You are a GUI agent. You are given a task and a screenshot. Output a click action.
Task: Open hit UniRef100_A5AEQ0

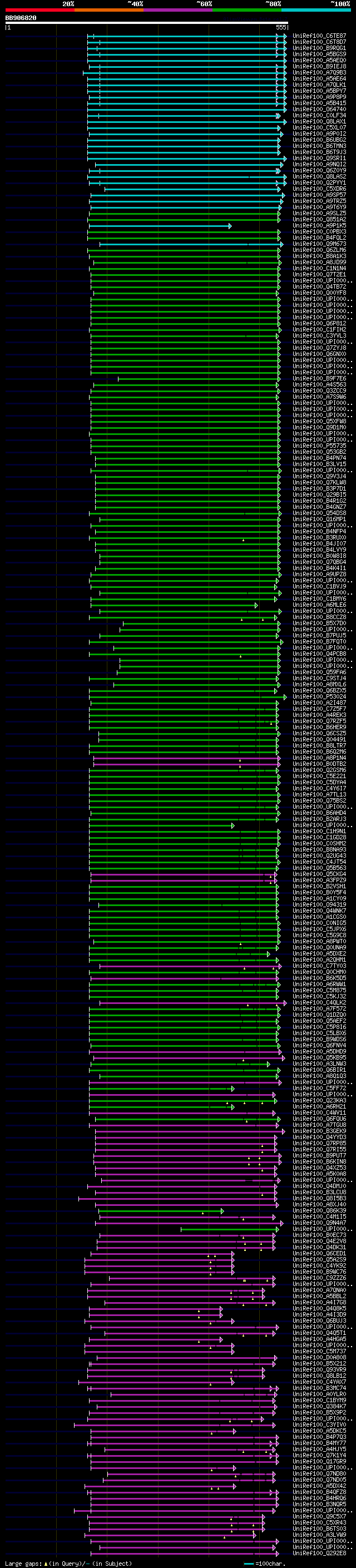click(319, 60)
